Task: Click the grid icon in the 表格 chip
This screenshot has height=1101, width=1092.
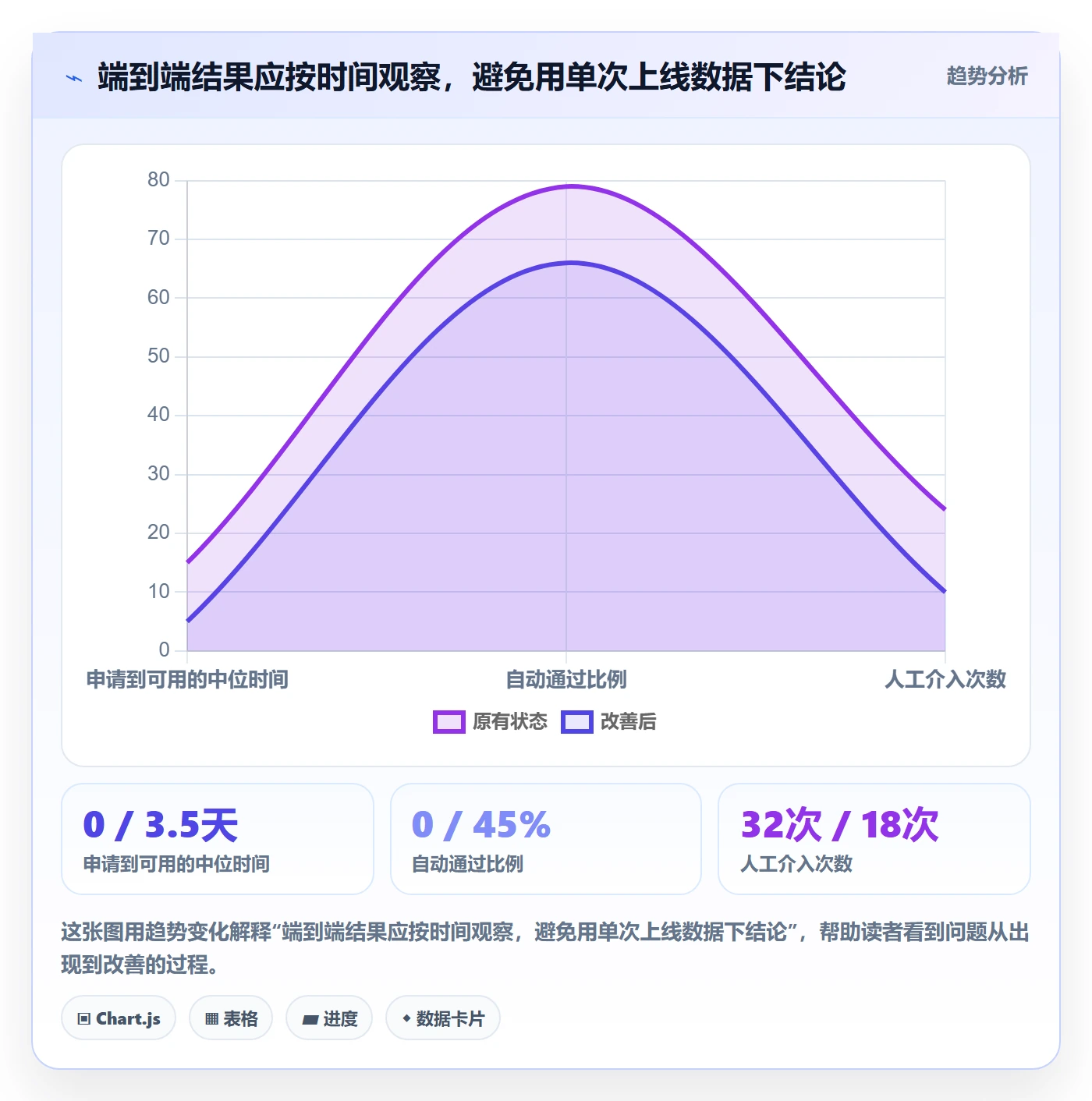Action: click(x=211, y=1019)
